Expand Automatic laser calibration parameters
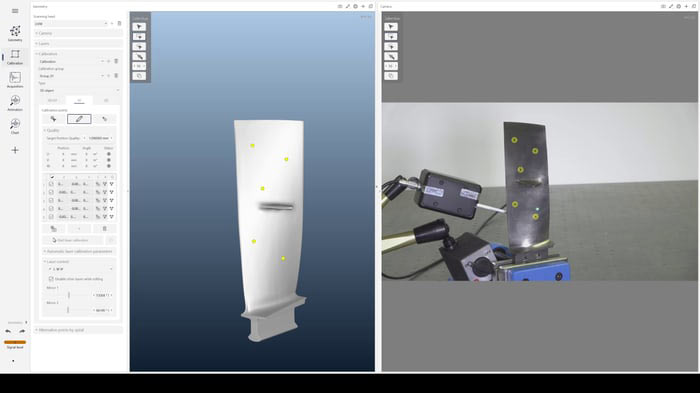This screenshot has width=700, height=393. (79, 251)
